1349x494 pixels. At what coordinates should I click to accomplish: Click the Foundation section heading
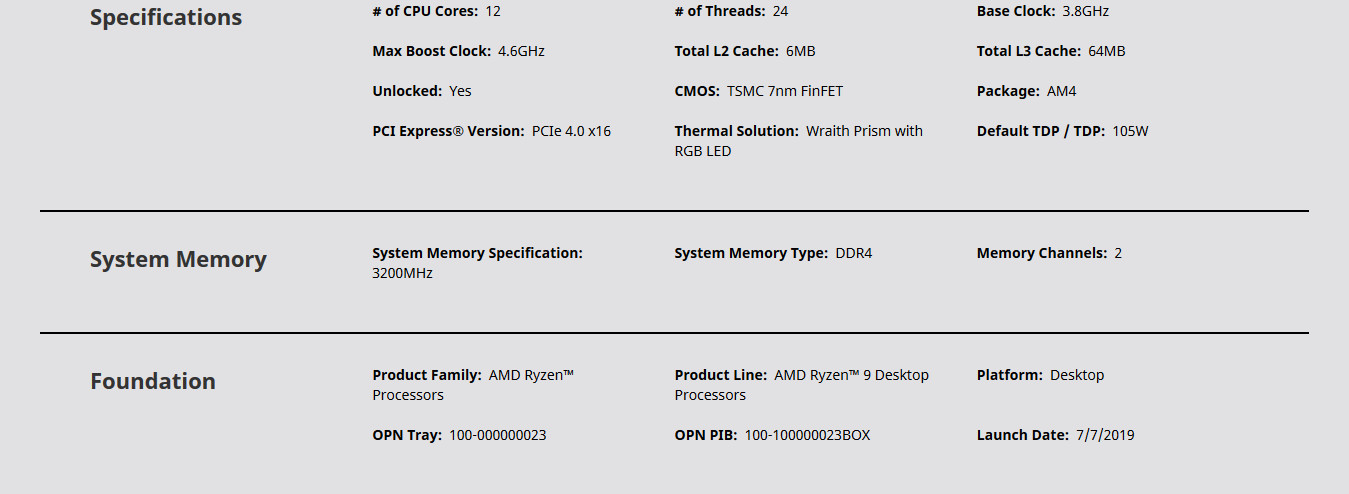153,382
